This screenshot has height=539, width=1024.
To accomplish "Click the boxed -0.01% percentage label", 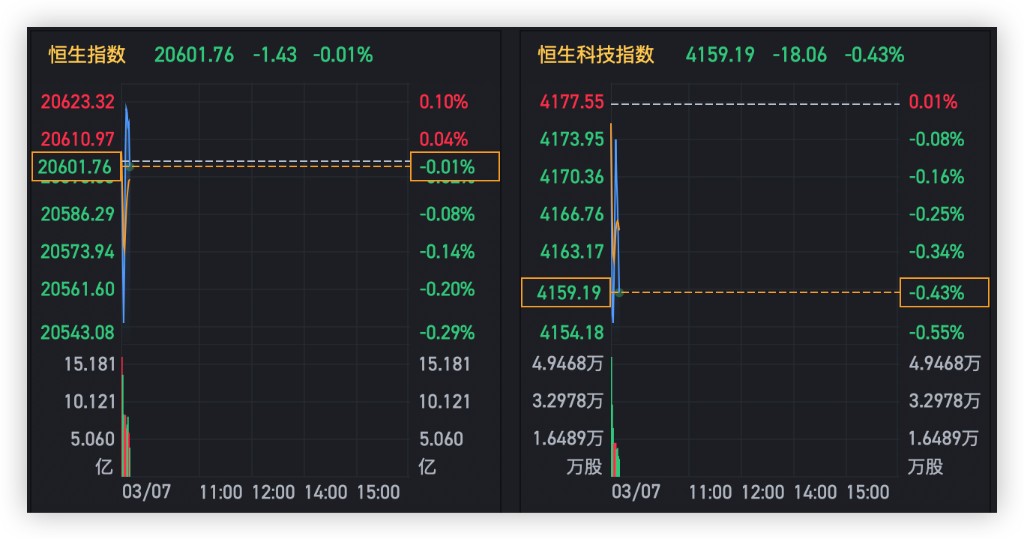I will click(454, 167).
